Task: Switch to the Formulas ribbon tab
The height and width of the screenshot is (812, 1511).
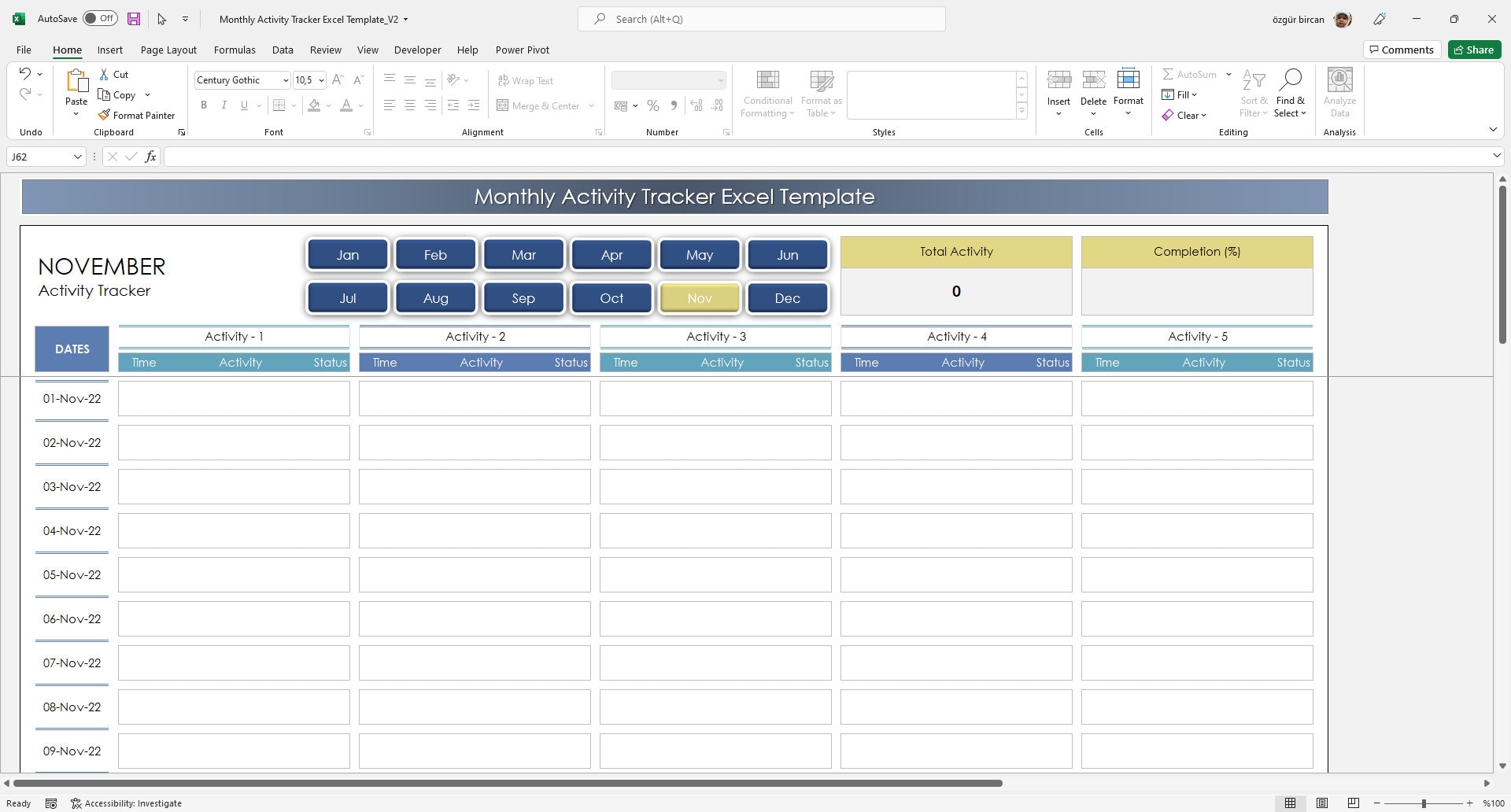Action: 235,50
